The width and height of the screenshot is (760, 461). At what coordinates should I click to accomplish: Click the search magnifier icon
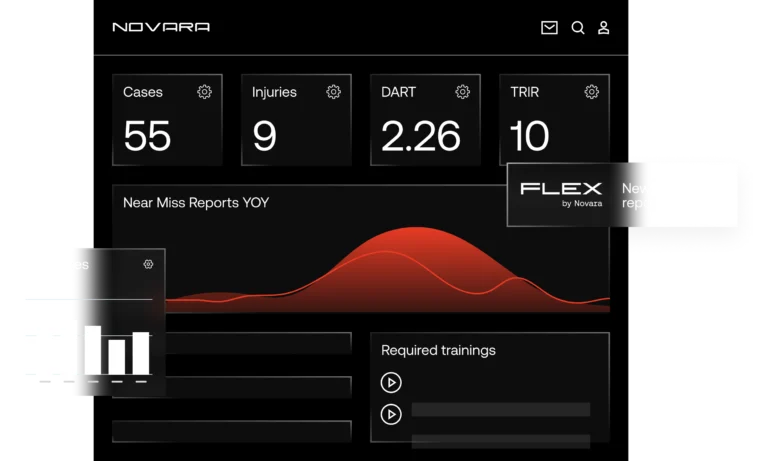click(x=577, y=28)
